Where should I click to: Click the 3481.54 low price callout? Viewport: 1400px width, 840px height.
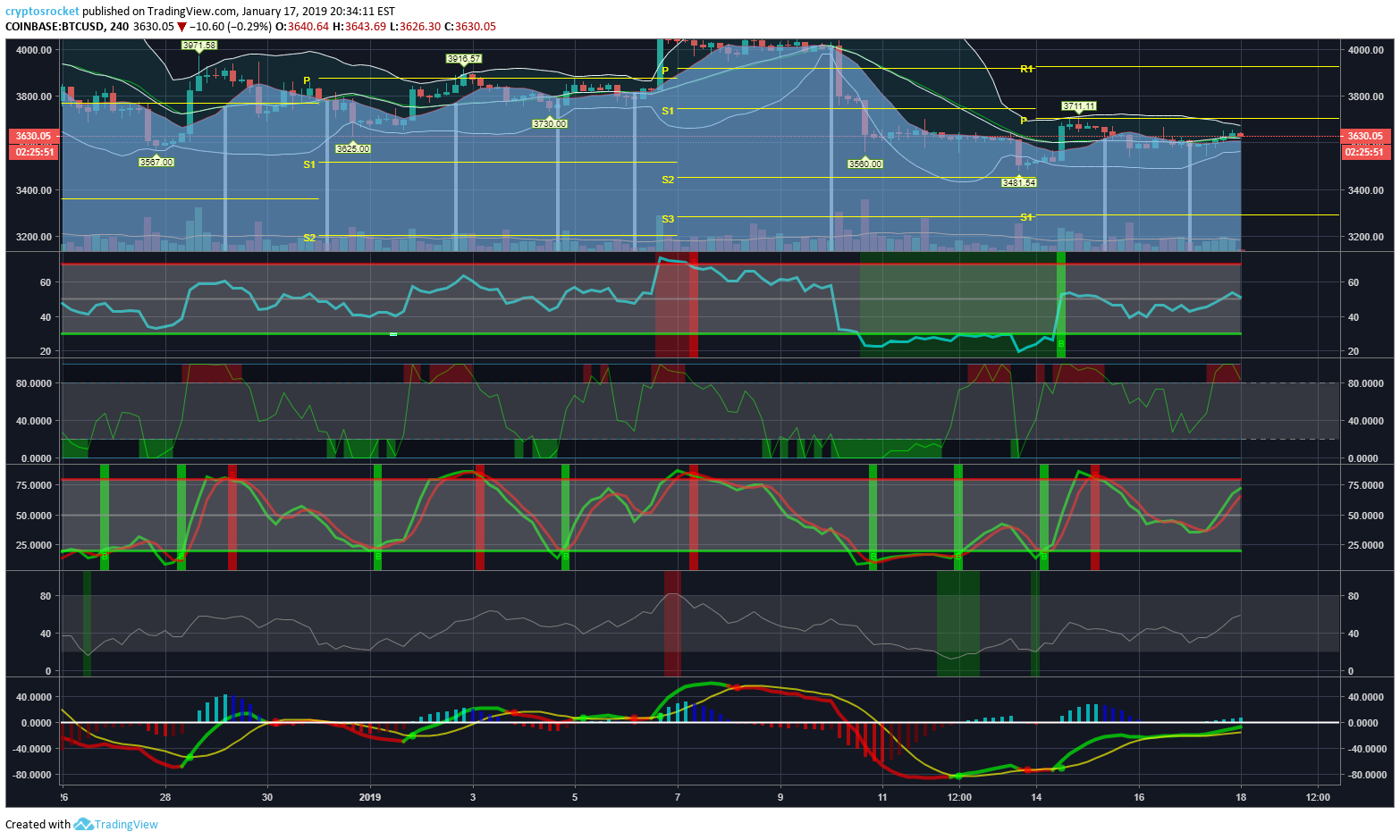point(1019,182)
